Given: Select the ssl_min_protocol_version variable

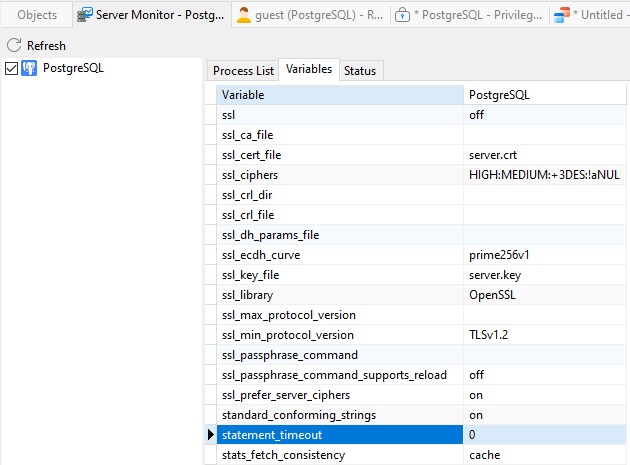Looking at the screenshot, I should tap(340, 335).
